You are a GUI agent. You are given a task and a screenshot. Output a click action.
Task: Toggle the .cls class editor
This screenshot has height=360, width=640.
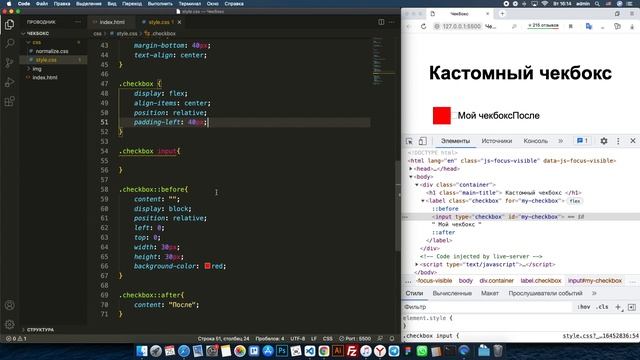coord(602,307)
